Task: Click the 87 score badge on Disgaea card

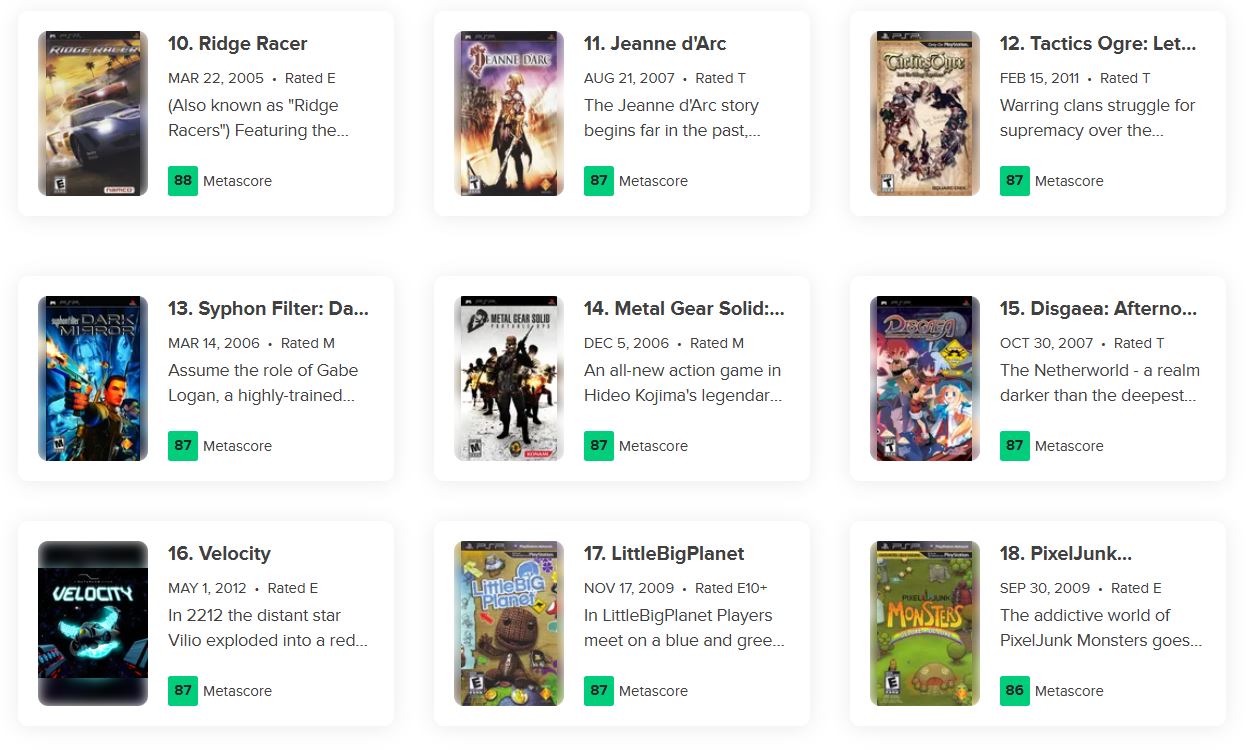Action: 1015,446
